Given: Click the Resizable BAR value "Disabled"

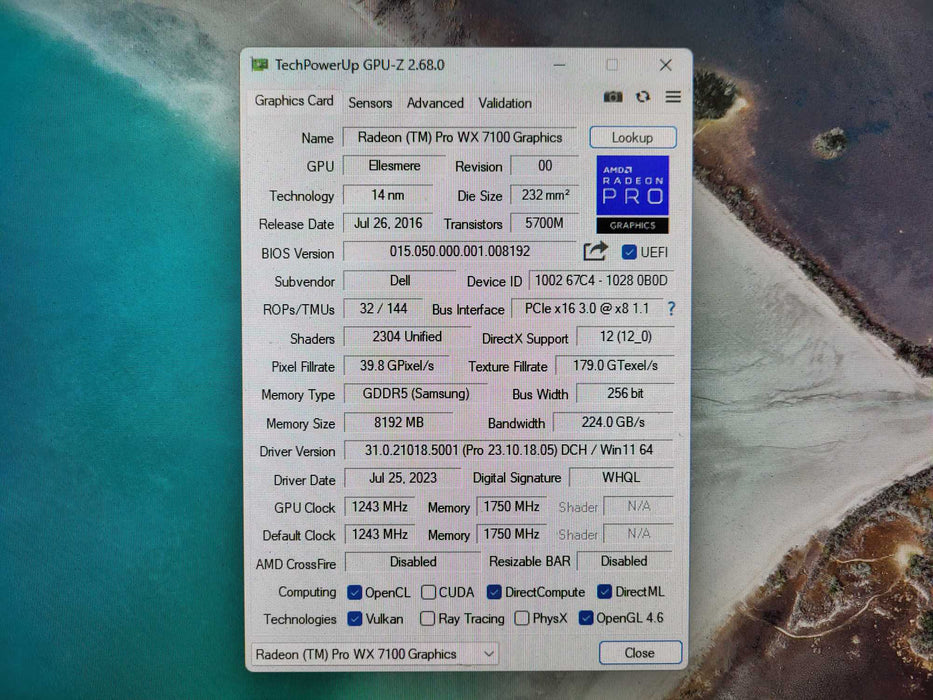Looking at the screenshot, I should click(x=624, y=561).
